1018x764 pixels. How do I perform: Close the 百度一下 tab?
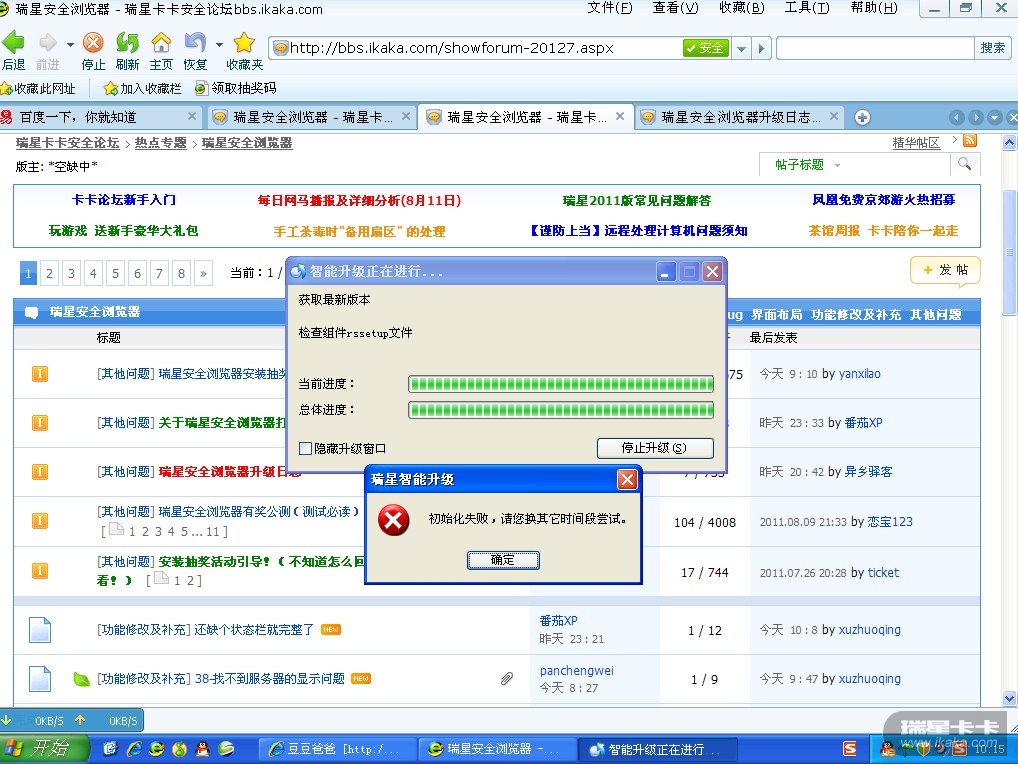tap(192, 116)
